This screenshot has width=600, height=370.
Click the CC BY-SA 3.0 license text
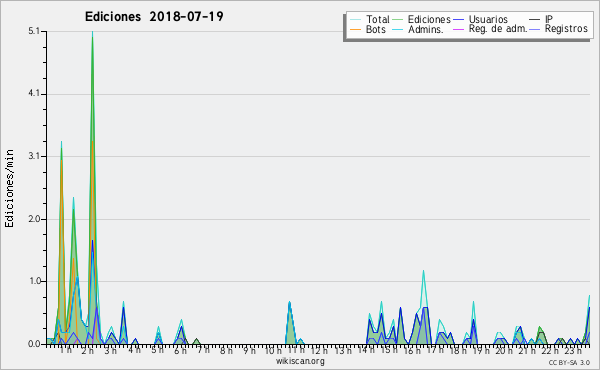coord(569,363)
